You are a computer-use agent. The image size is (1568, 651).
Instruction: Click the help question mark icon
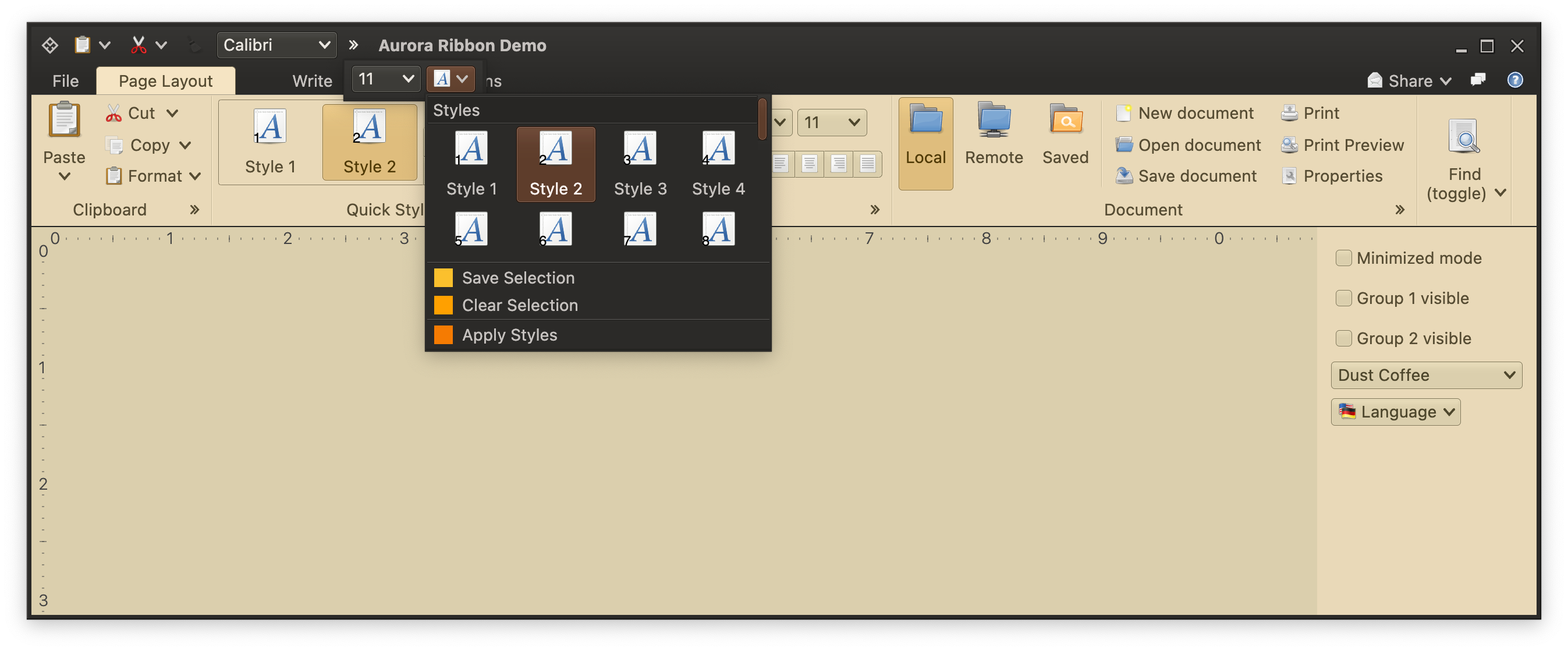point(1514,80)
